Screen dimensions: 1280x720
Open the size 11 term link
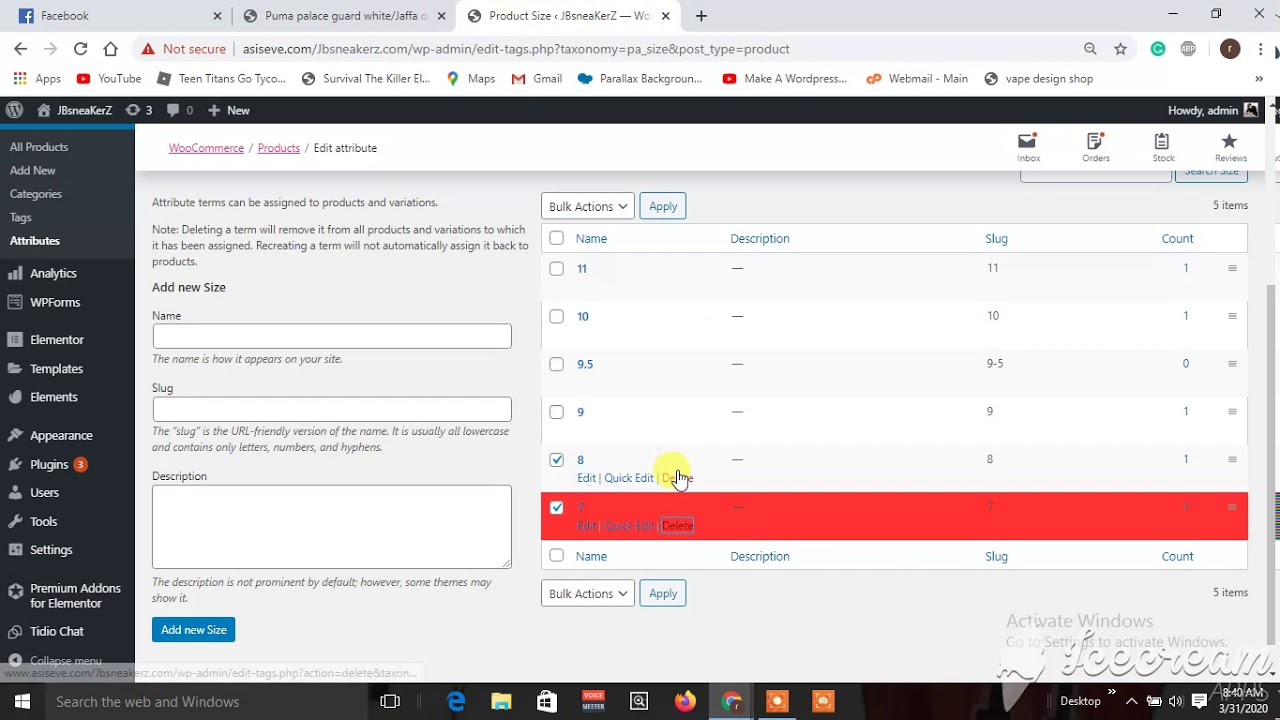(x=582, y=269)
